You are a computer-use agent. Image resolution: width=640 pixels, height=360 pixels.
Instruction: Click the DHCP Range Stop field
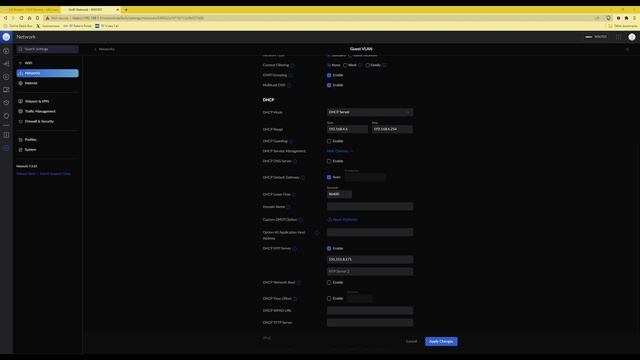[x=392, y=129]
